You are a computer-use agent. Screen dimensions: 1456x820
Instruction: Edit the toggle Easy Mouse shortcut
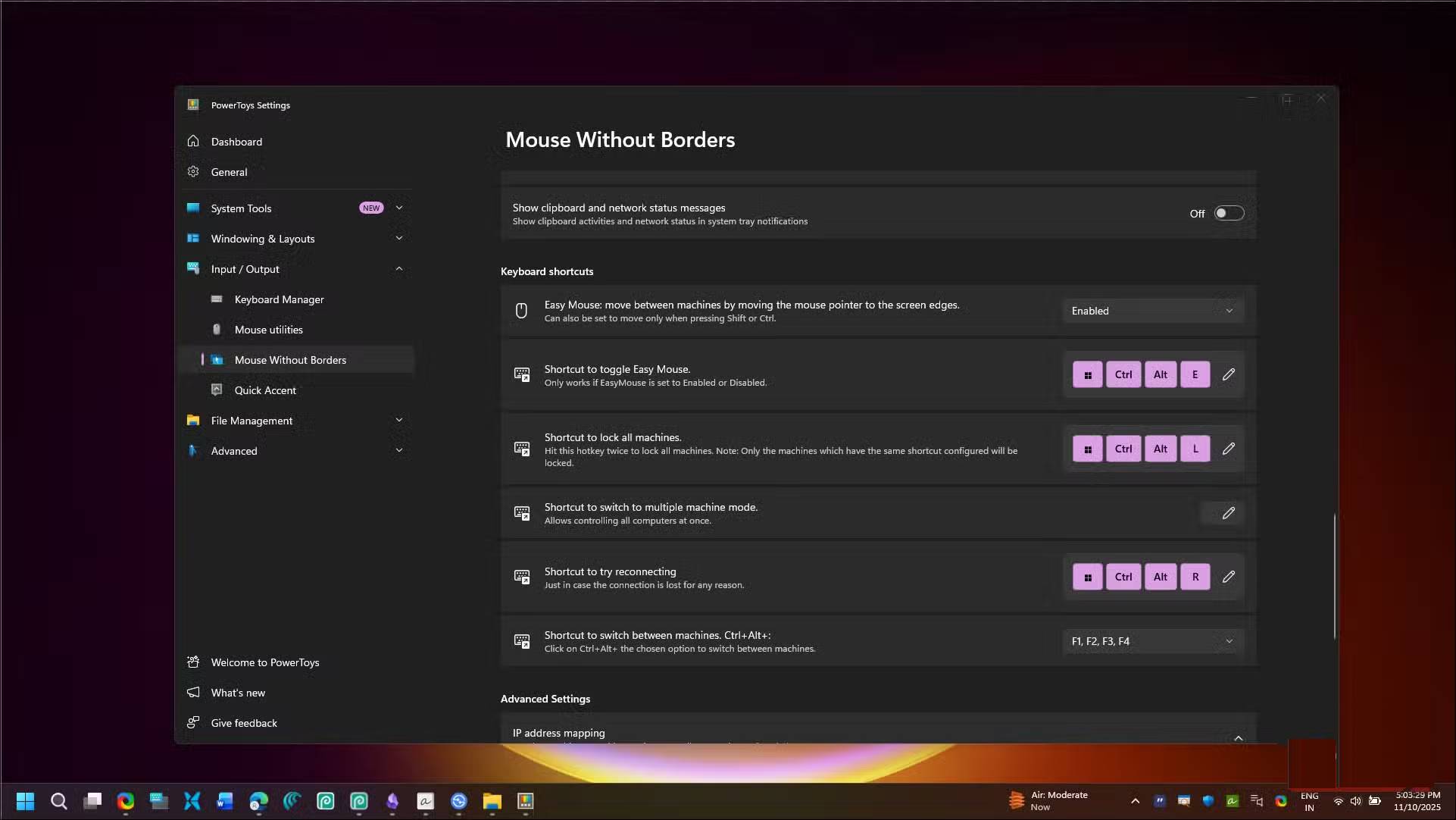[1228, 374]
